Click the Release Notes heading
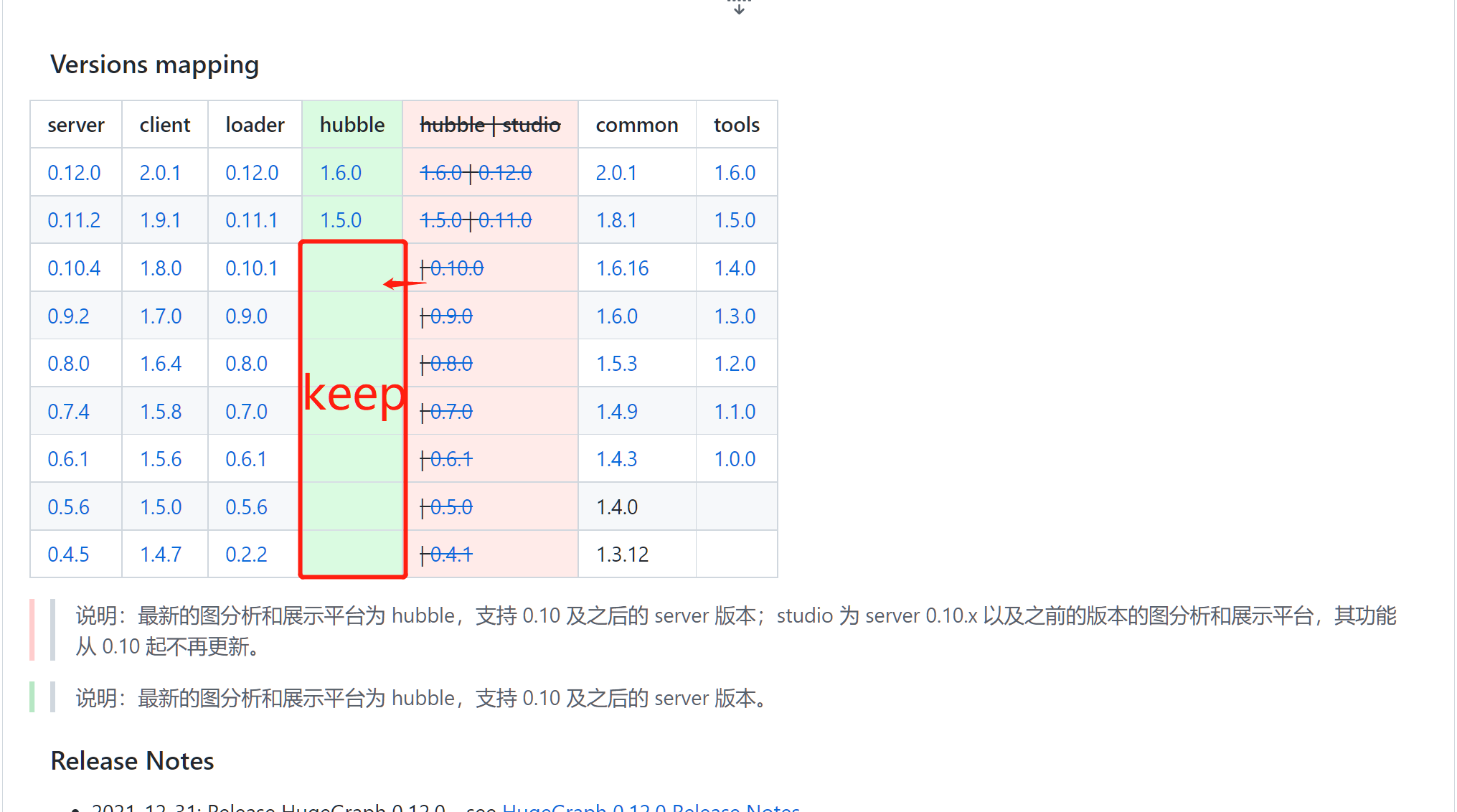This screenshot has height=812, width=1457. pos(132,760)
